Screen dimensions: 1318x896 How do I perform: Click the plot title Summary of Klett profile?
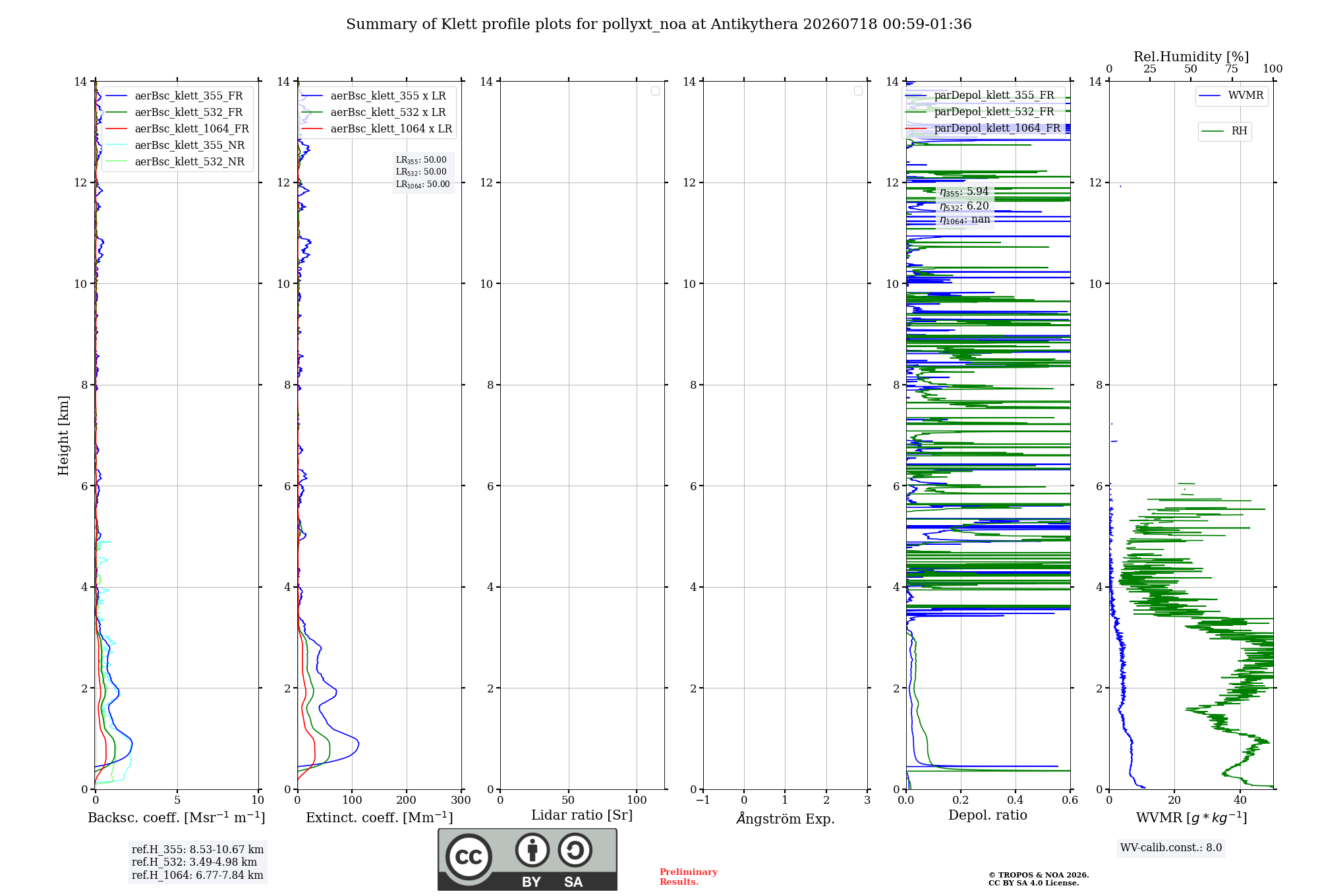(x=659, y=24)
